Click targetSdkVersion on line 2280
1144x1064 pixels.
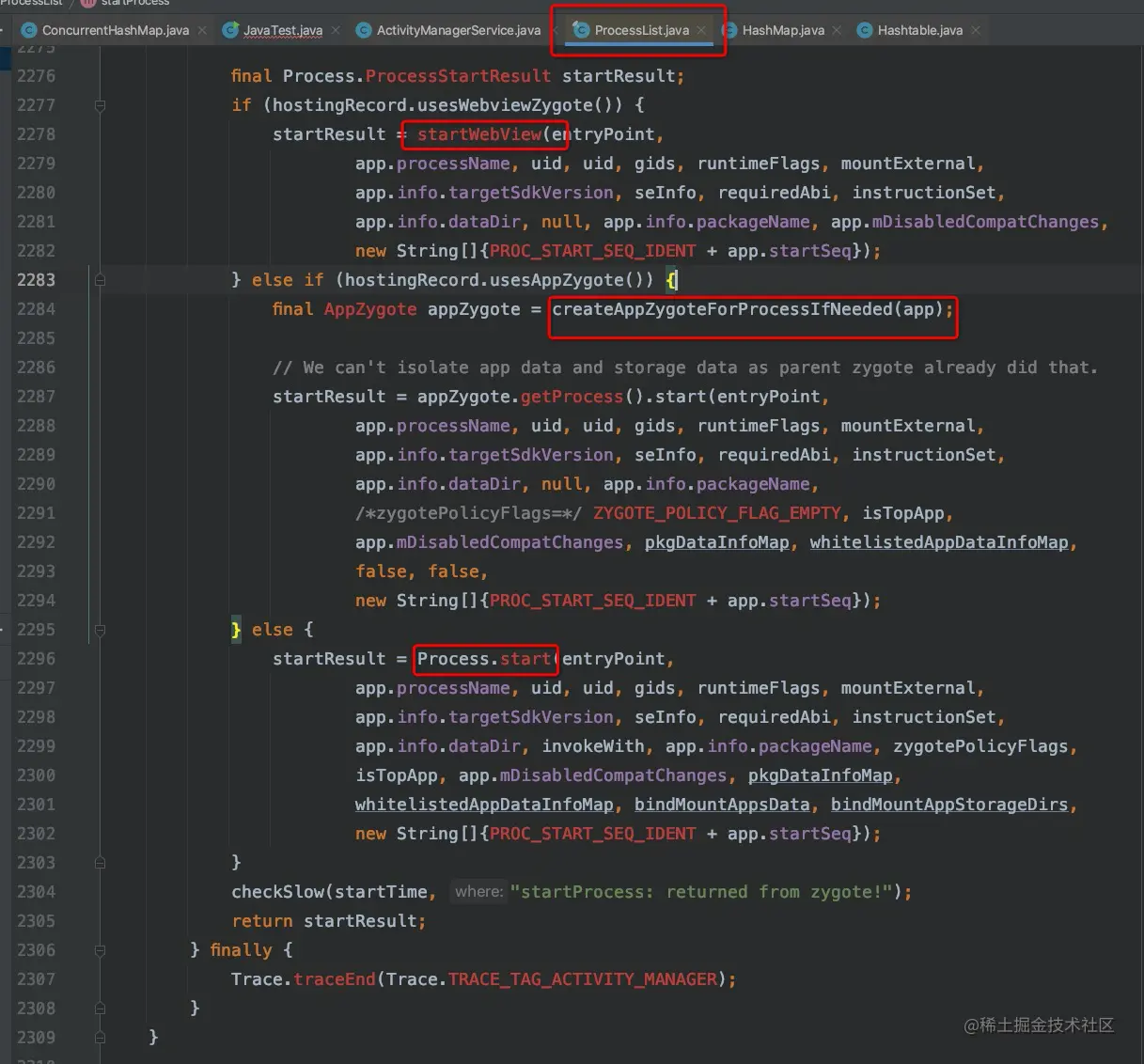[530, 193]
